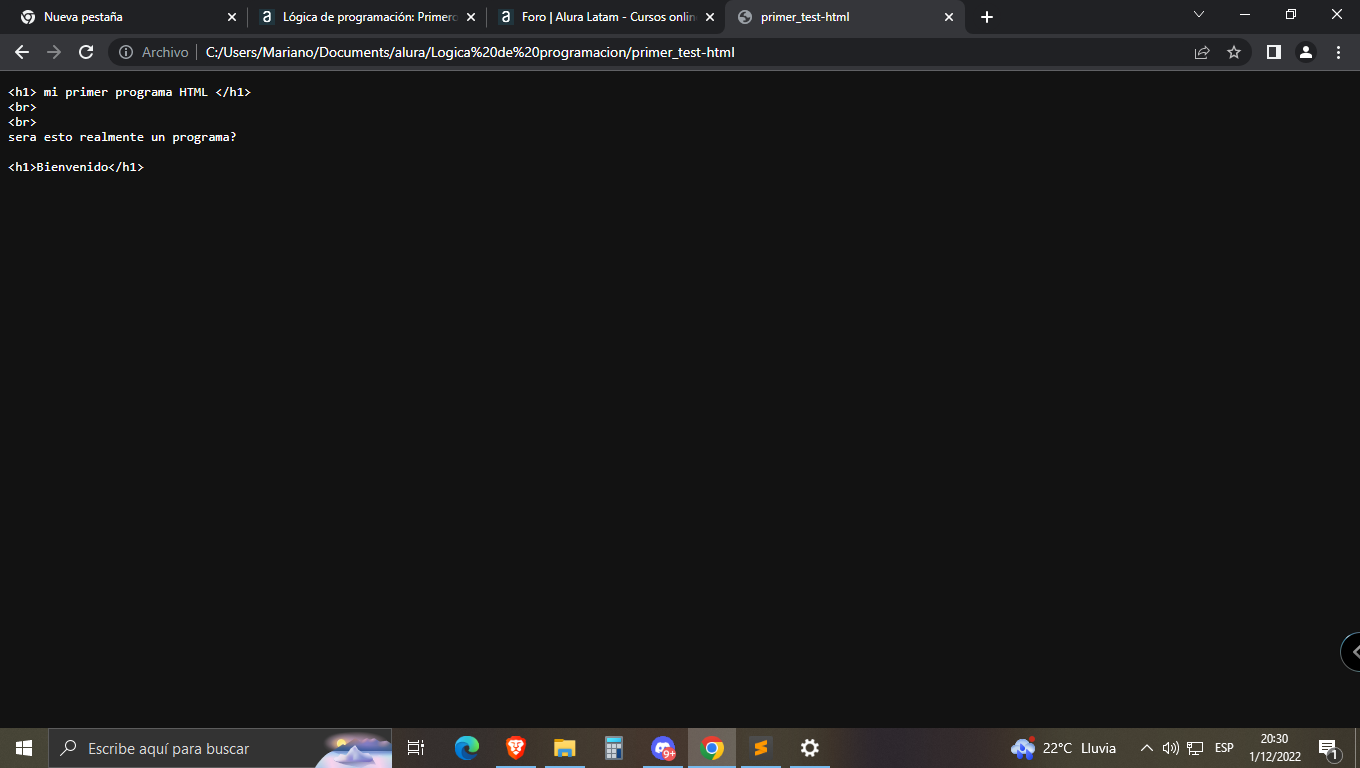The height and width of the screenshot is (768, 1360).
Task: Share this page from the address bar
Action: click(x=1202, y=52)
